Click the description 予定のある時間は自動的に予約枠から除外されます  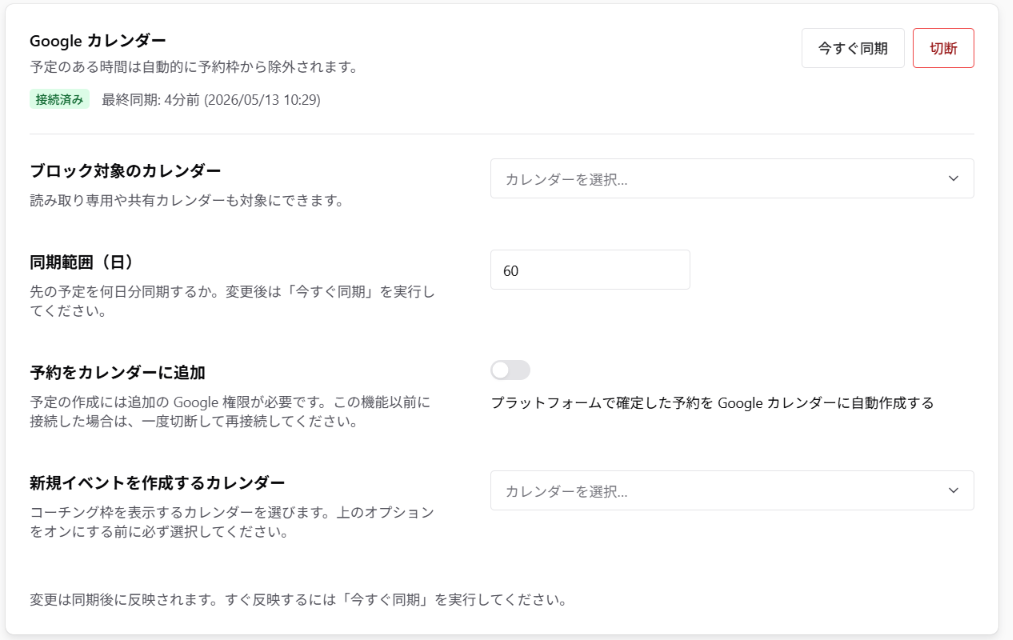194,67
